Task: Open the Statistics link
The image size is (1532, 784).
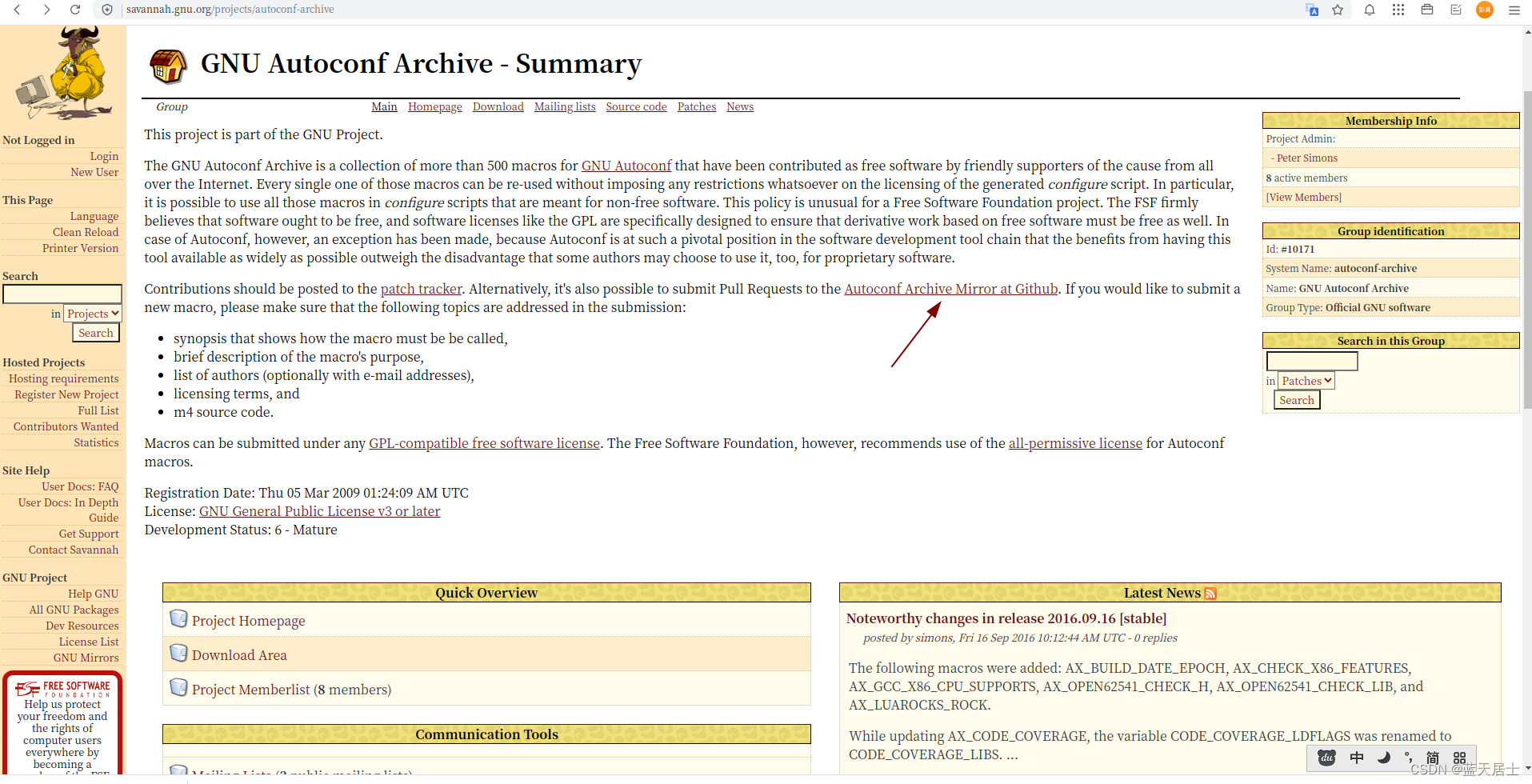Action: (96, 442)
